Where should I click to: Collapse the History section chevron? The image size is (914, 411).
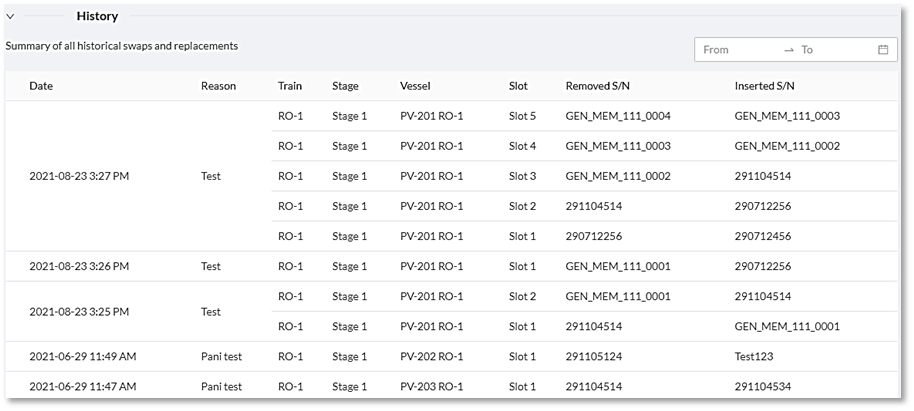(10, 17)
